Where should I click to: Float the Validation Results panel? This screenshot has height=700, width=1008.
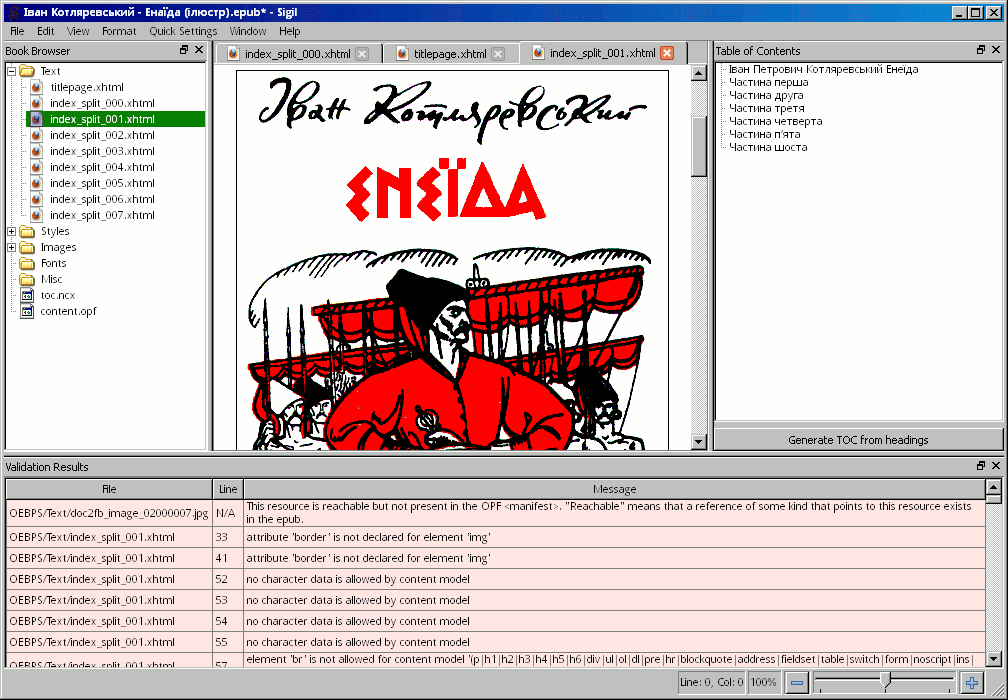(981, 466)
